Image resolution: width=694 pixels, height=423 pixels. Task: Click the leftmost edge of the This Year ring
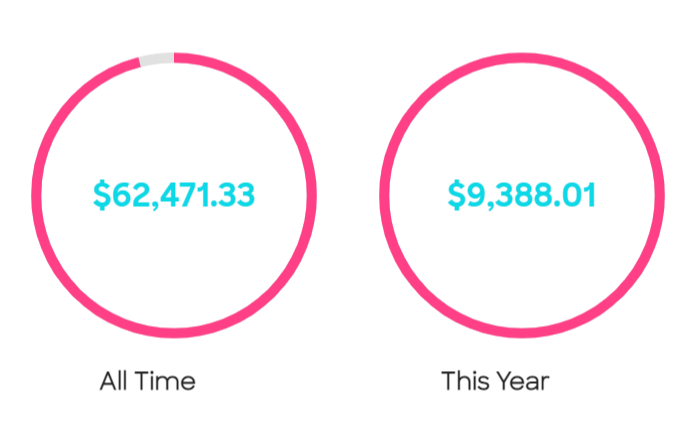tap(384, 195)
